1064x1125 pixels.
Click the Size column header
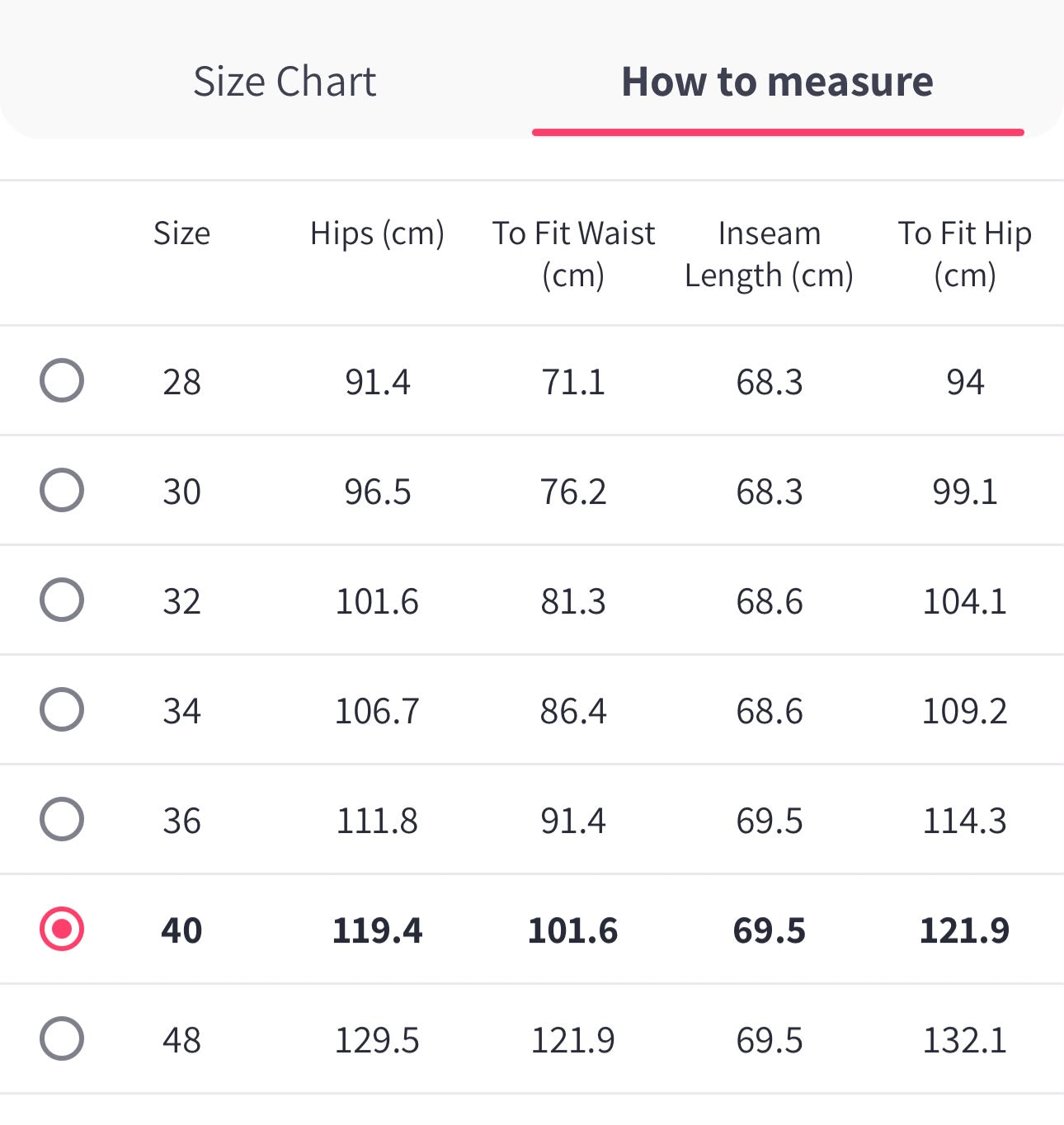point(181,233)
